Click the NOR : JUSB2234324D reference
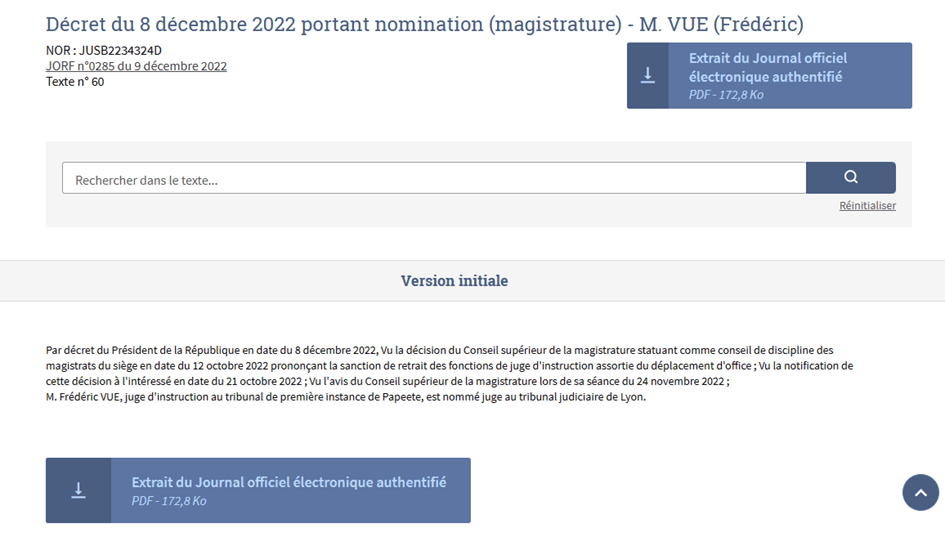The image size is (945, 546). pyautogui.click(x=104, y=50)
